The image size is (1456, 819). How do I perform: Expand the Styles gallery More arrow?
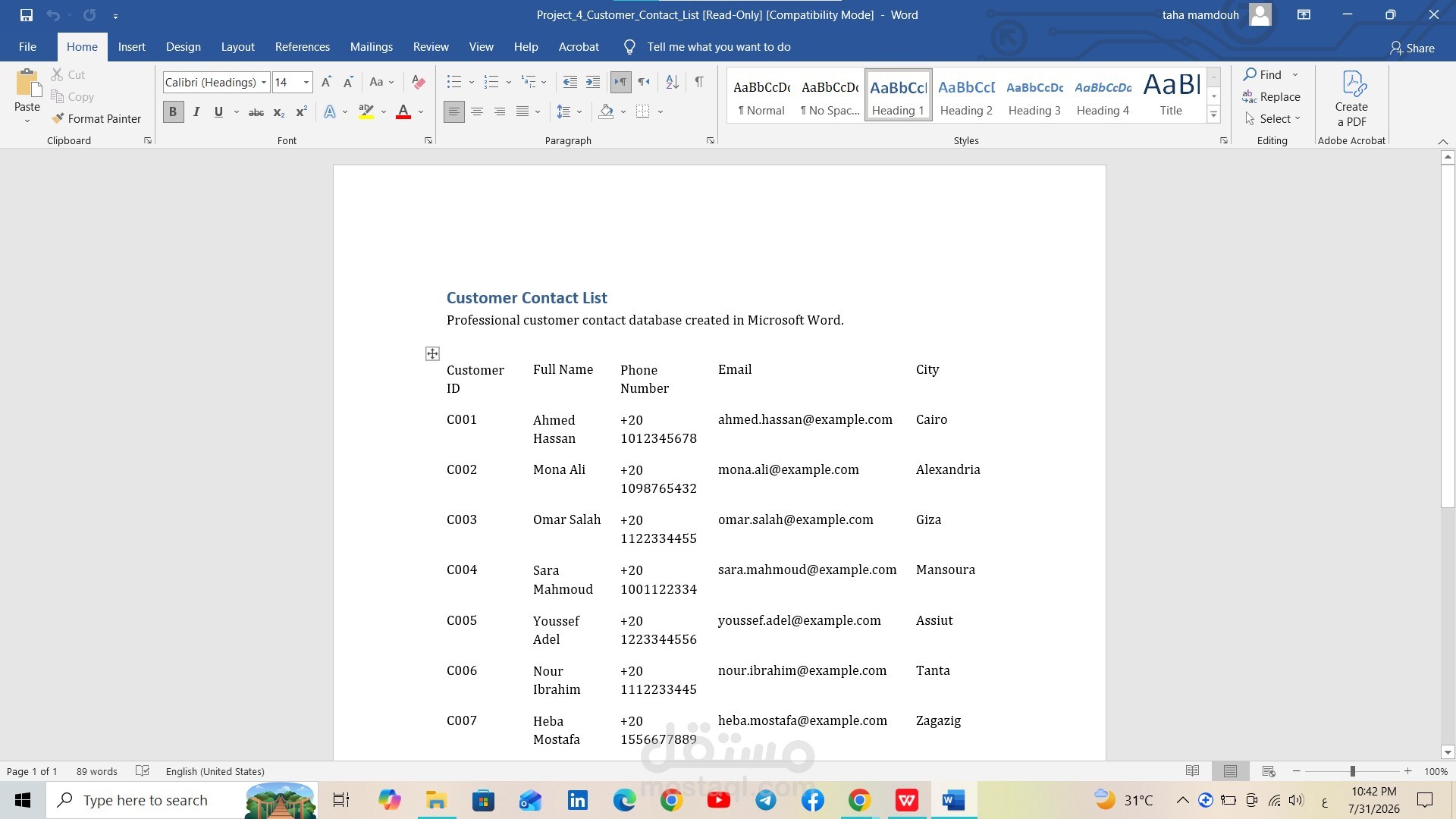pos(1213,115)
